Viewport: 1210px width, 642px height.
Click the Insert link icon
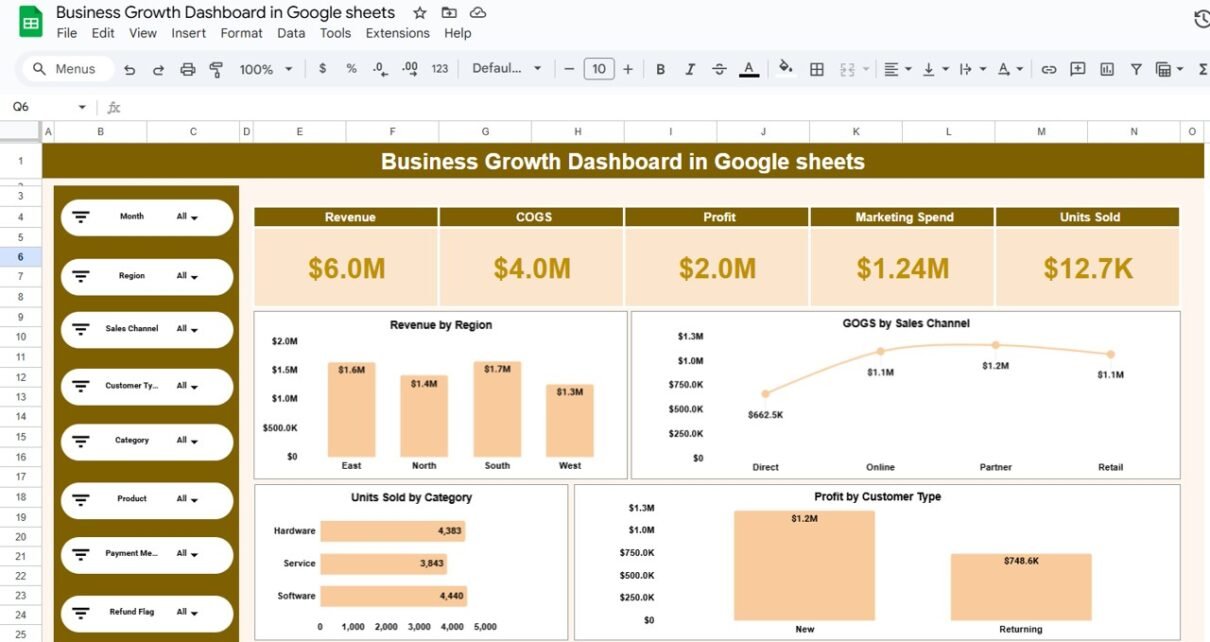(x=1048, y=69)
